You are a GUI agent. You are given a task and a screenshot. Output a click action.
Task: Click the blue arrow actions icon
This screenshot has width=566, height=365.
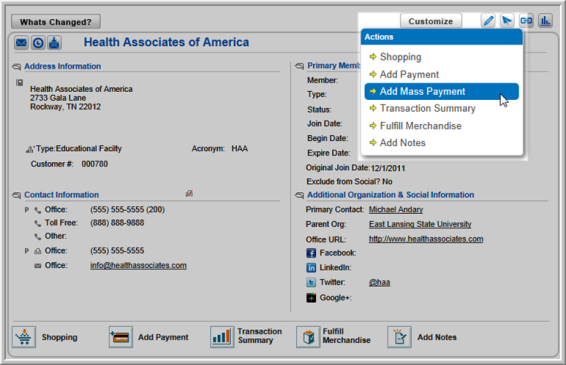point(507,21)
